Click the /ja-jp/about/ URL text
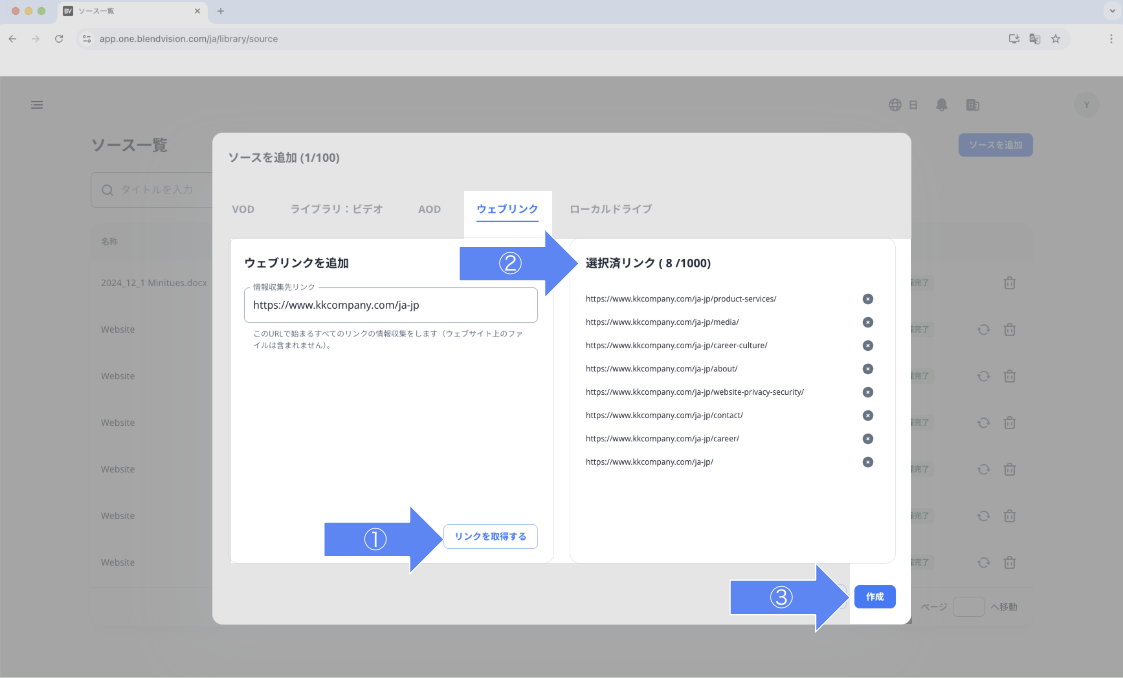This screenshot has height=678, width=1123. click(x=661, y=369)
